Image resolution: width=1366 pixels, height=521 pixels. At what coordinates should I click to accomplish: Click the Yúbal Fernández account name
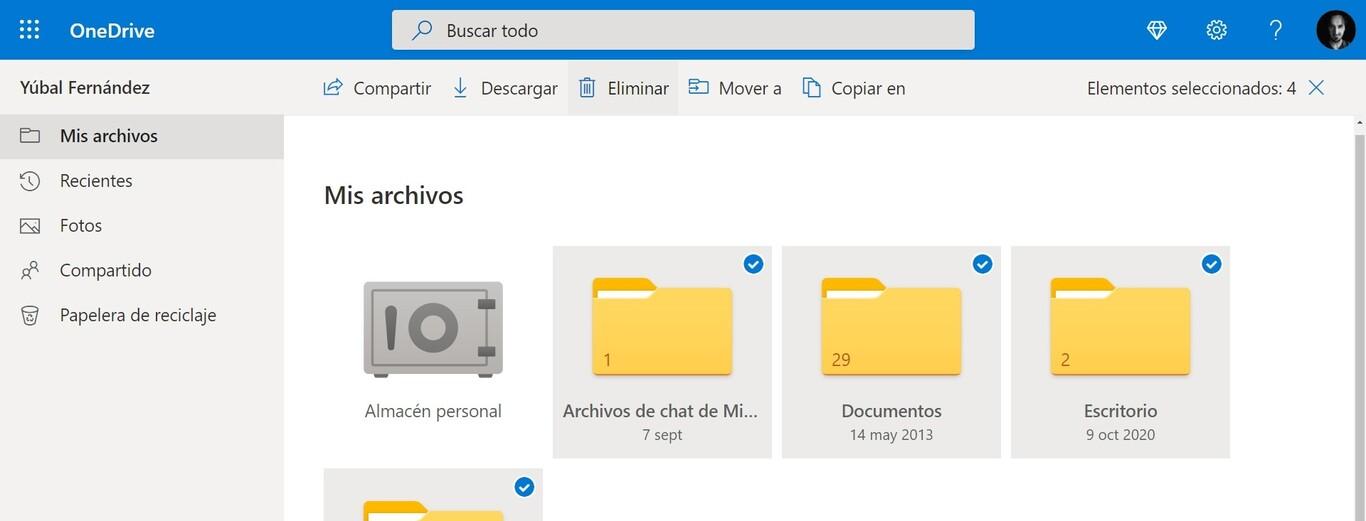pyautogui.click(x=85, y=87)
